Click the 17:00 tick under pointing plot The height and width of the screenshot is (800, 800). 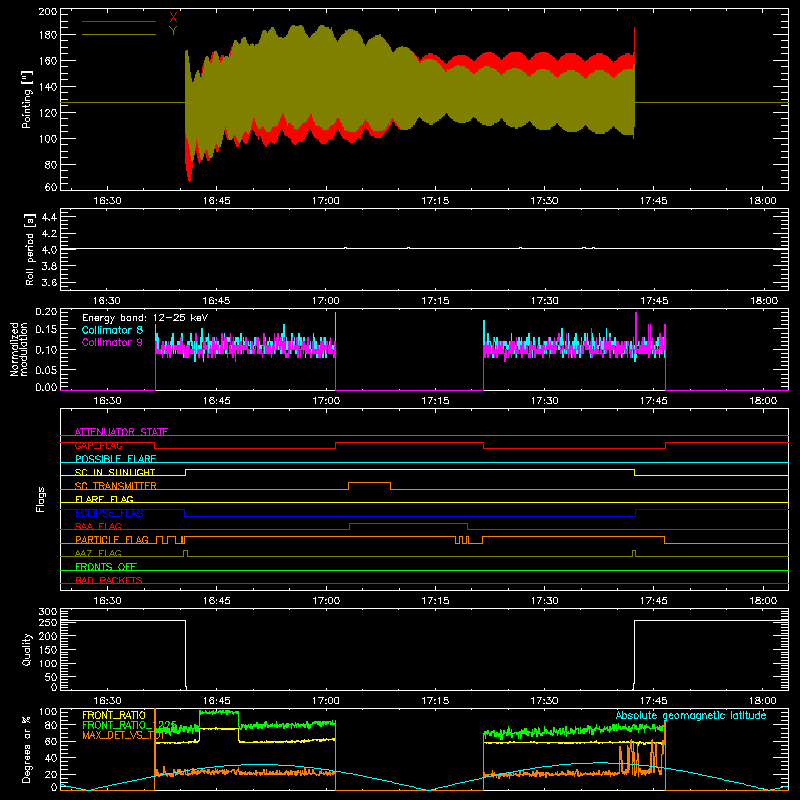click(326, 201)
